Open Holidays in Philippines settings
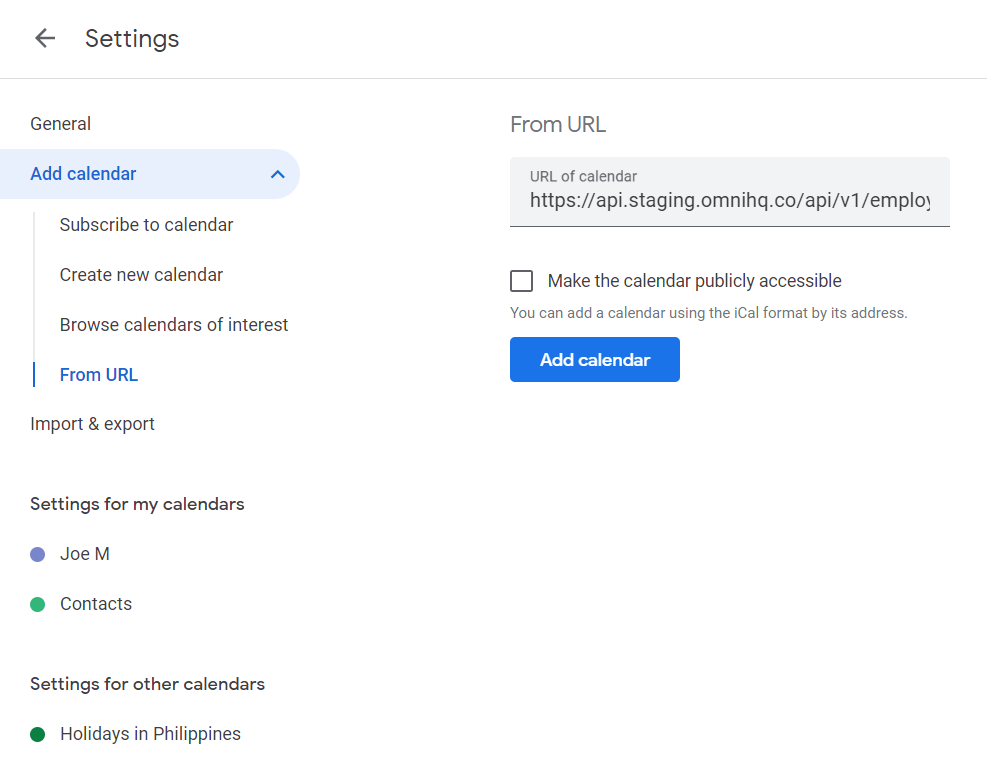The width and height of the screenshot is (987, 772). click(x=150, y=734)
